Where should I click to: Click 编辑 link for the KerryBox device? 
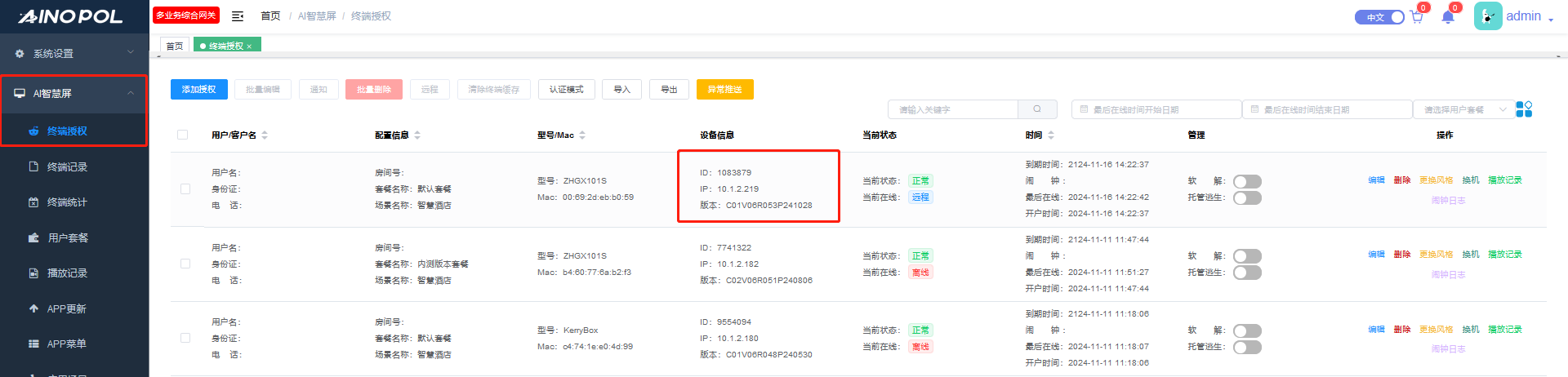1376,330
